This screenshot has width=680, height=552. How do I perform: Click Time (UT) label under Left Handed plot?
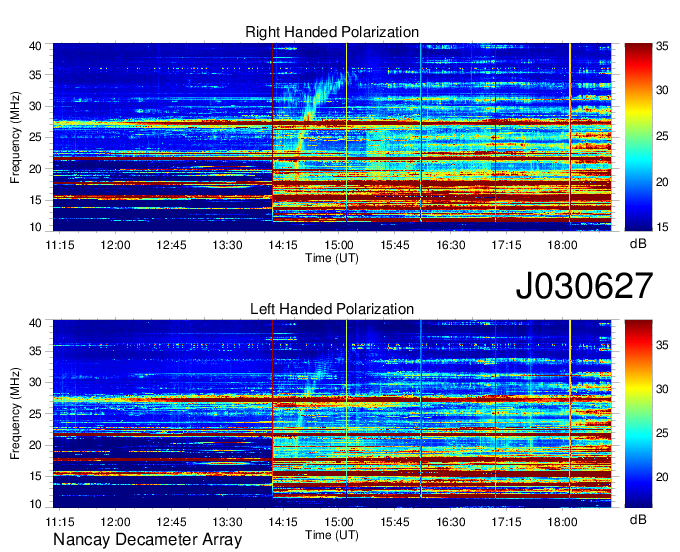(332, 535)
